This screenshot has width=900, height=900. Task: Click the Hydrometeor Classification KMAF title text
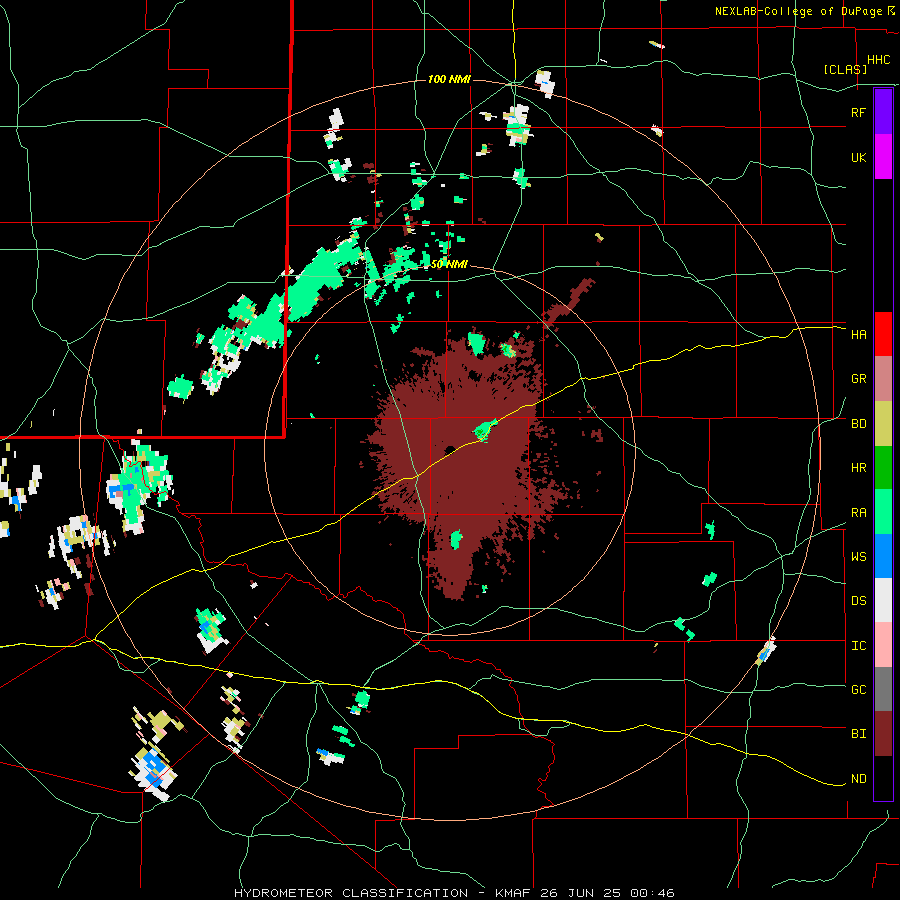pos(454,893)
